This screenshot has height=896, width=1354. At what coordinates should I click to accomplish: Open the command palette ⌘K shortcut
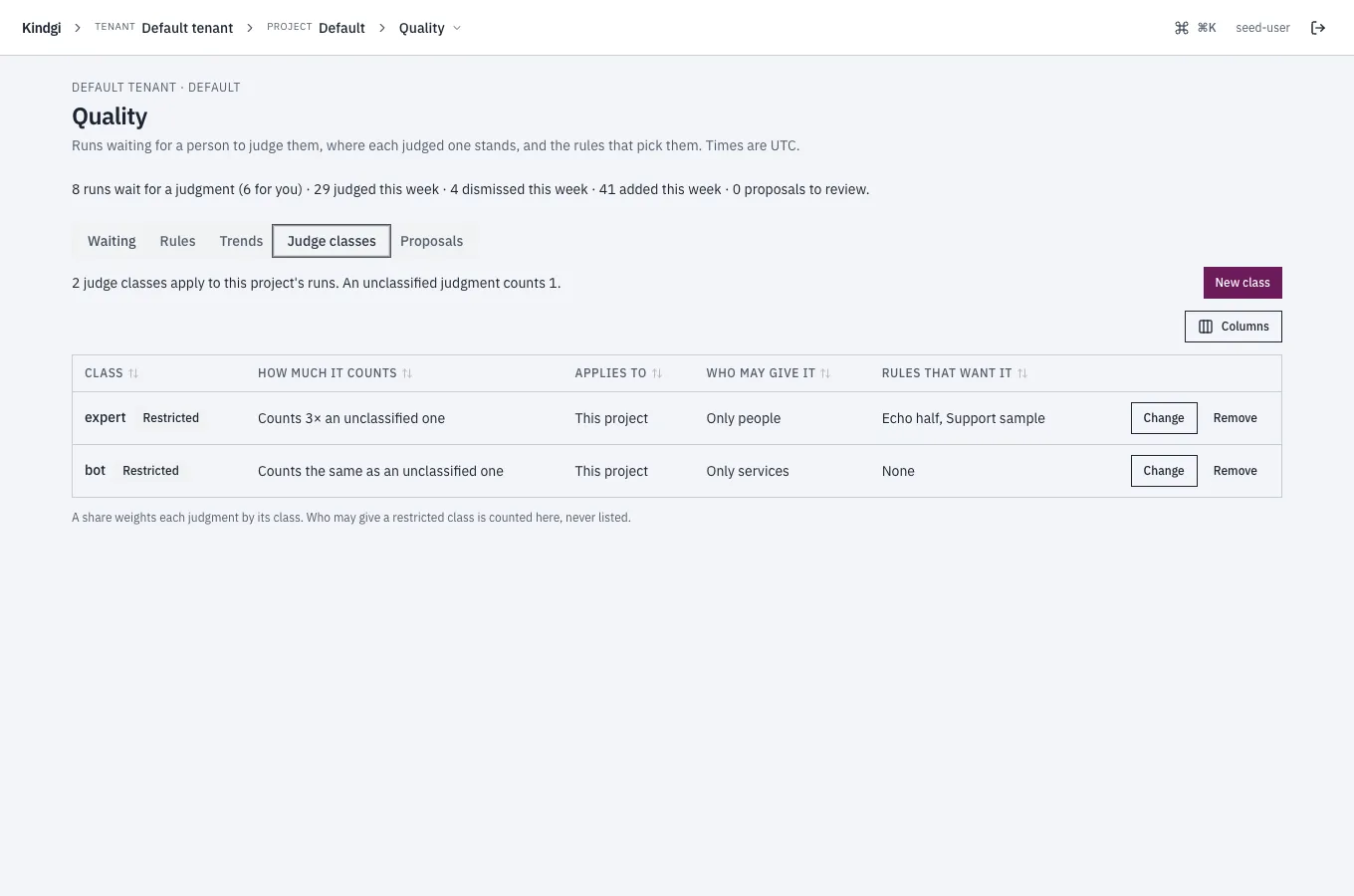(1196, 28)
